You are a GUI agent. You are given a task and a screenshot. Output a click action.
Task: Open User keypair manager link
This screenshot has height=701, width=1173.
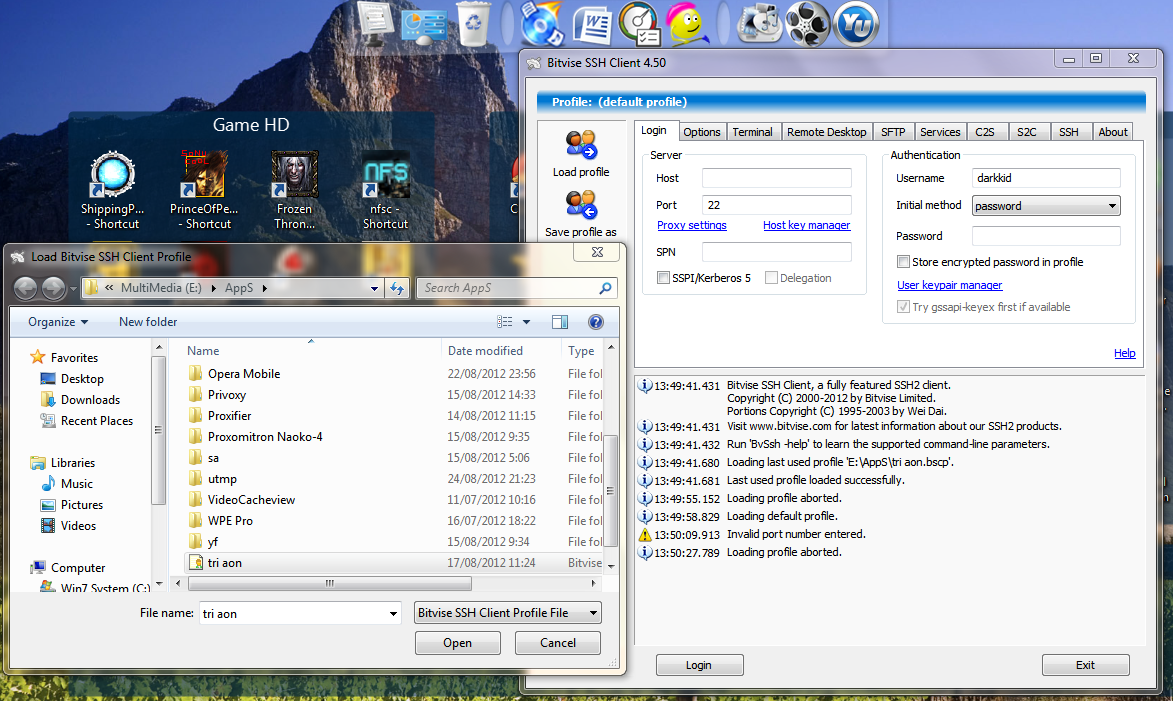point(949,285)
